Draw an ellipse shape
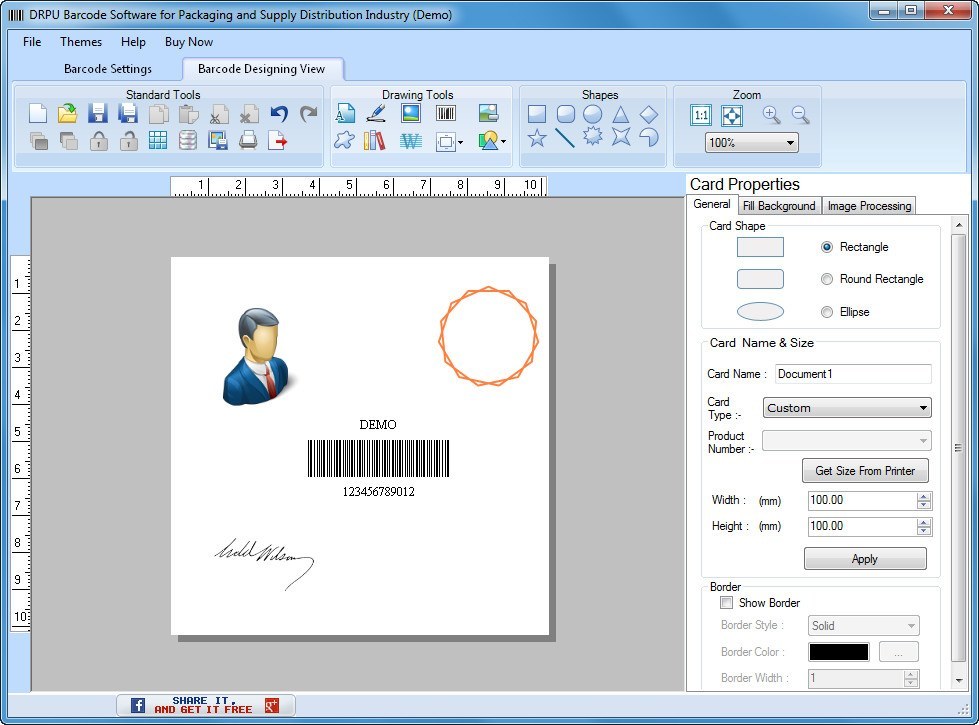 593,114
